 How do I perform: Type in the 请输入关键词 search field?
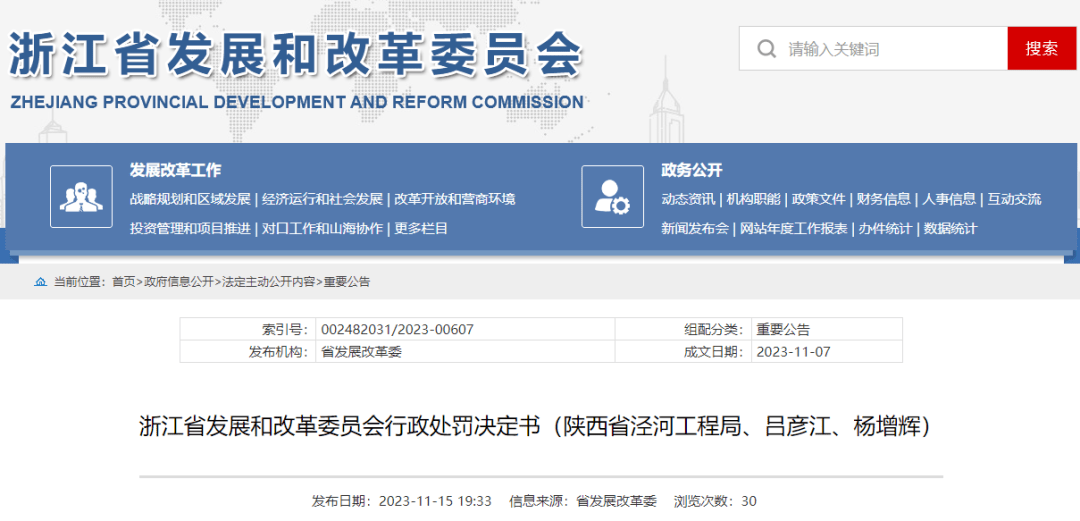(x=890, y=49)
